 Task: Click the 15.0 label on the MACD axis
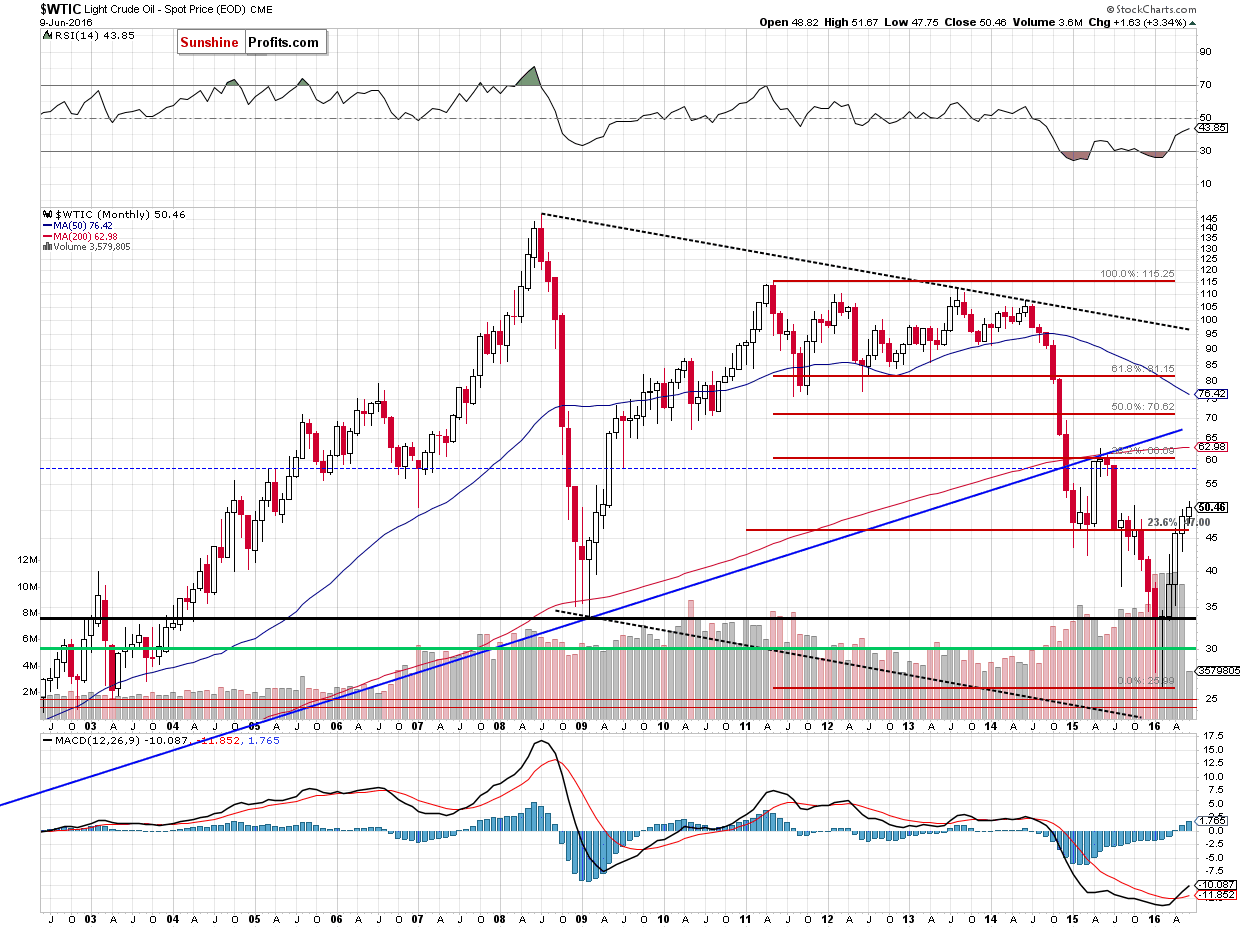point(1211,749)
